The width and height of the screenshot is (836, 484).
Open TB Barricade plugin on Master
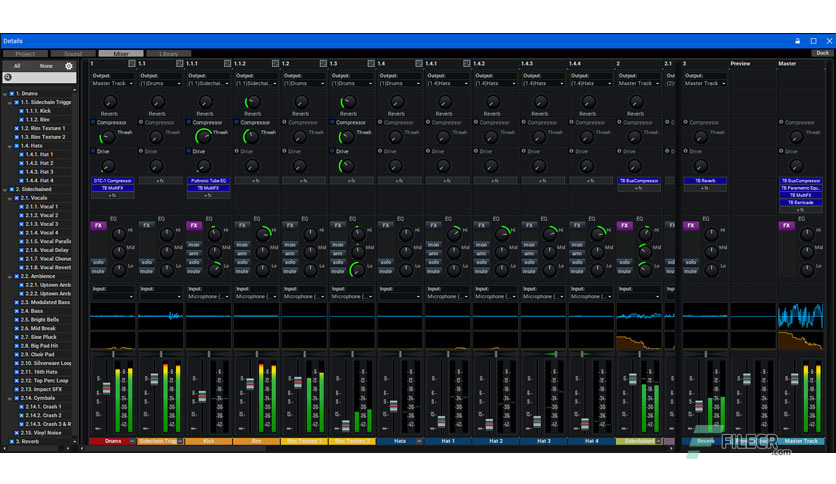click(801, 203)
